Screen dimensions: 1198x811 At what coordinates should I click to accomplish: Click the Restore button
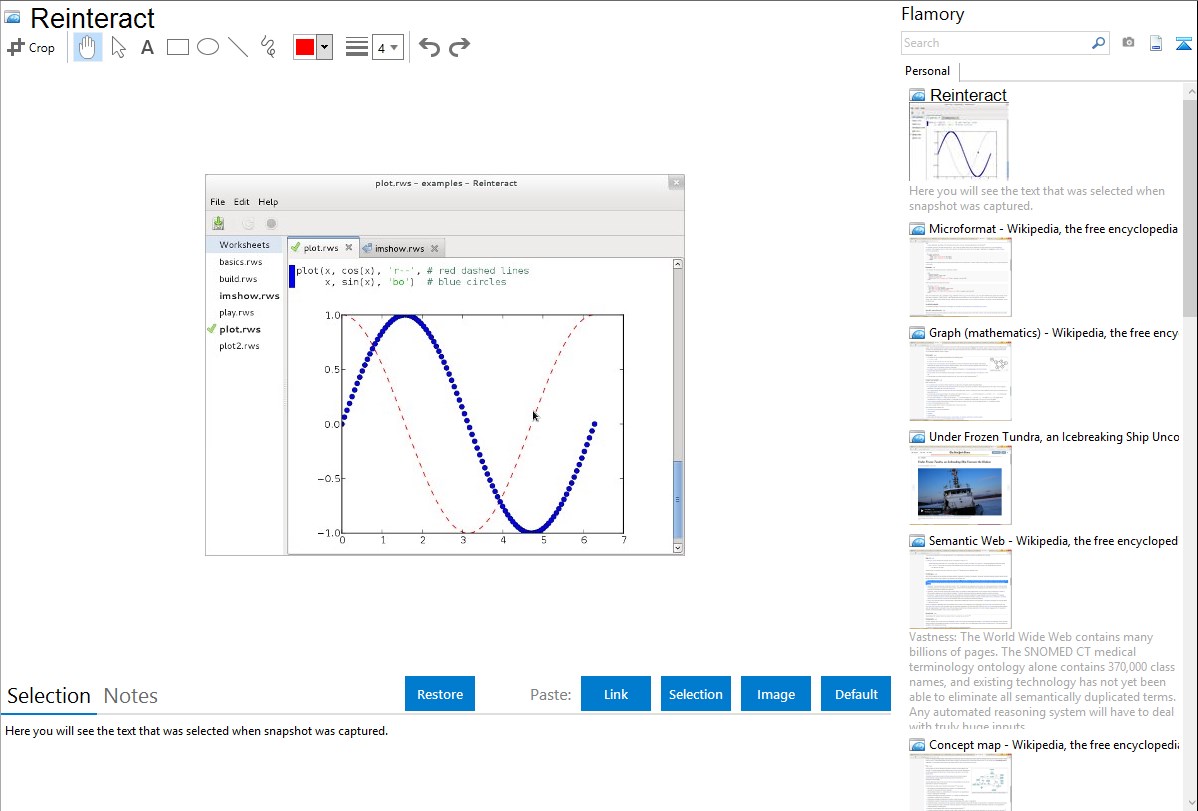pos(440,694)
